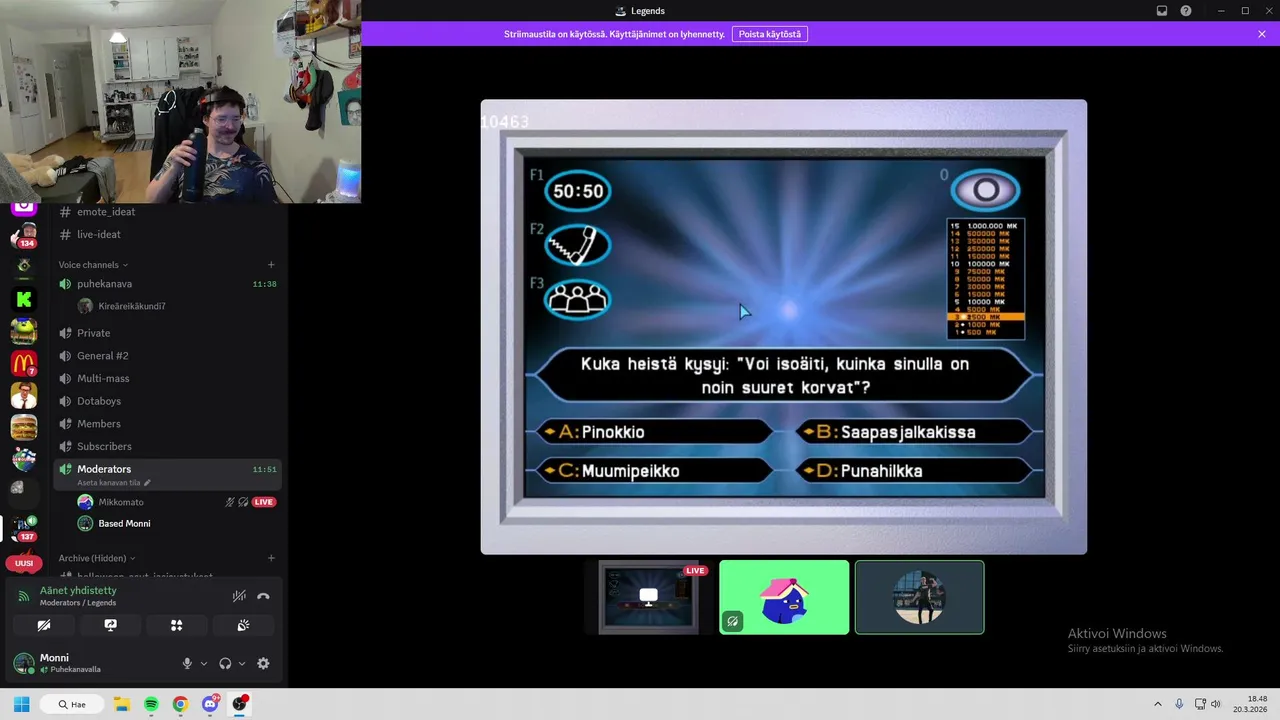The image size is (1280, 720).
Task: Open the inbox icon in title bar
Action: pos(1162,11)
